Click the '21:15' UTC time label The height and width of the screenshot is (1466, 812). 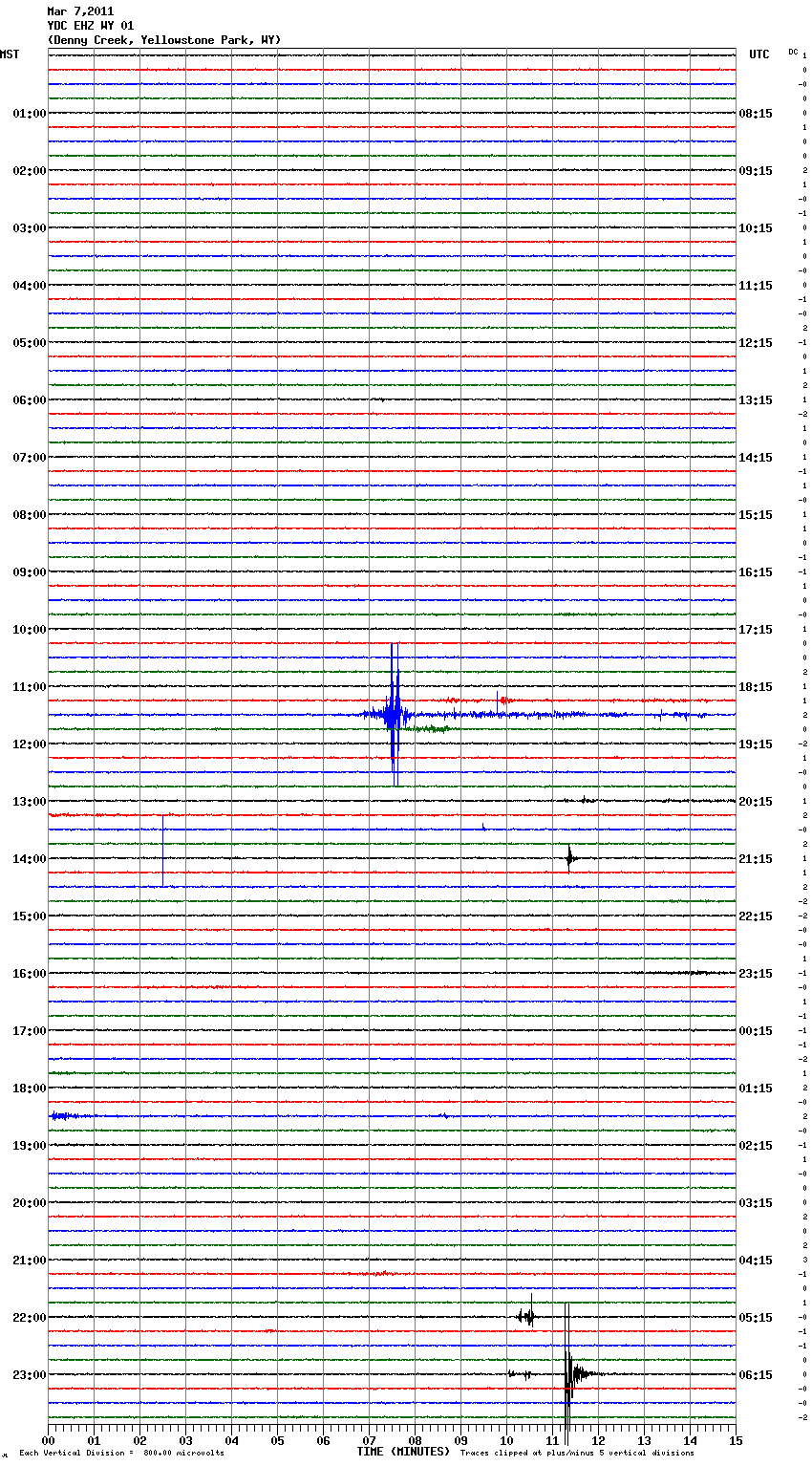[756, 859]
